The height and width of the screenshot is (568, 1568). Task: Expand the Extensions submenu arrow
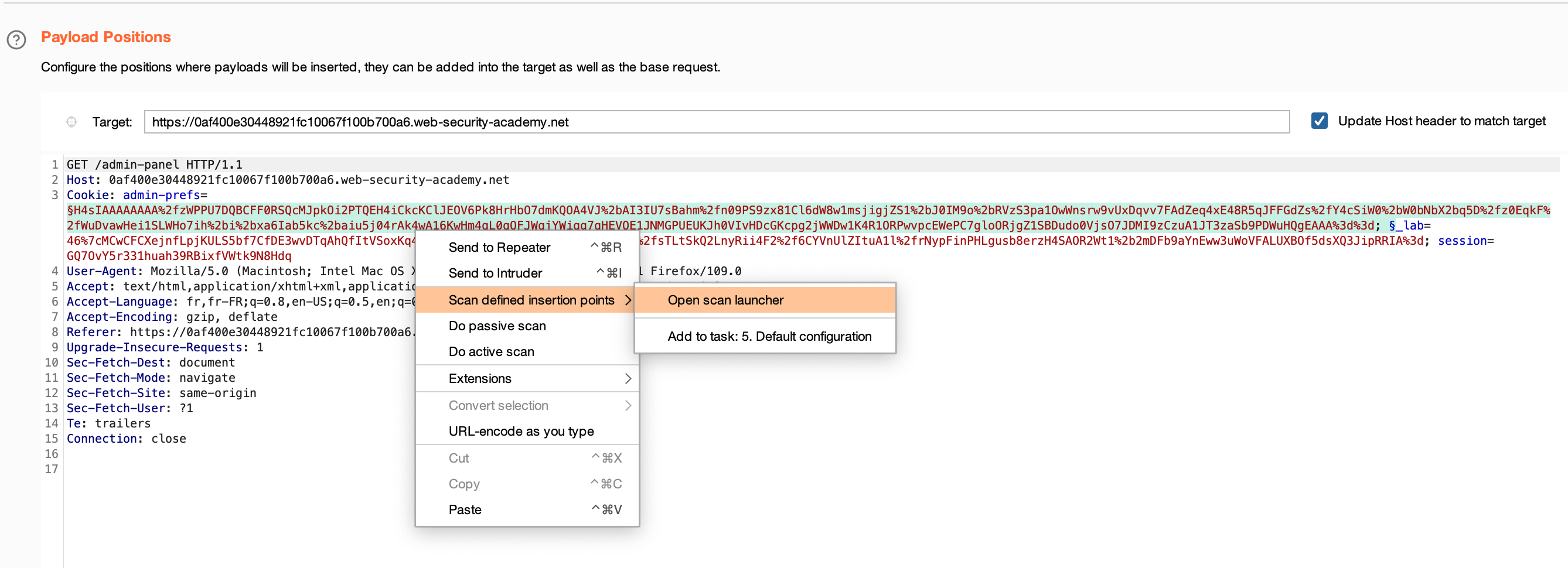[x=628, y=378]
